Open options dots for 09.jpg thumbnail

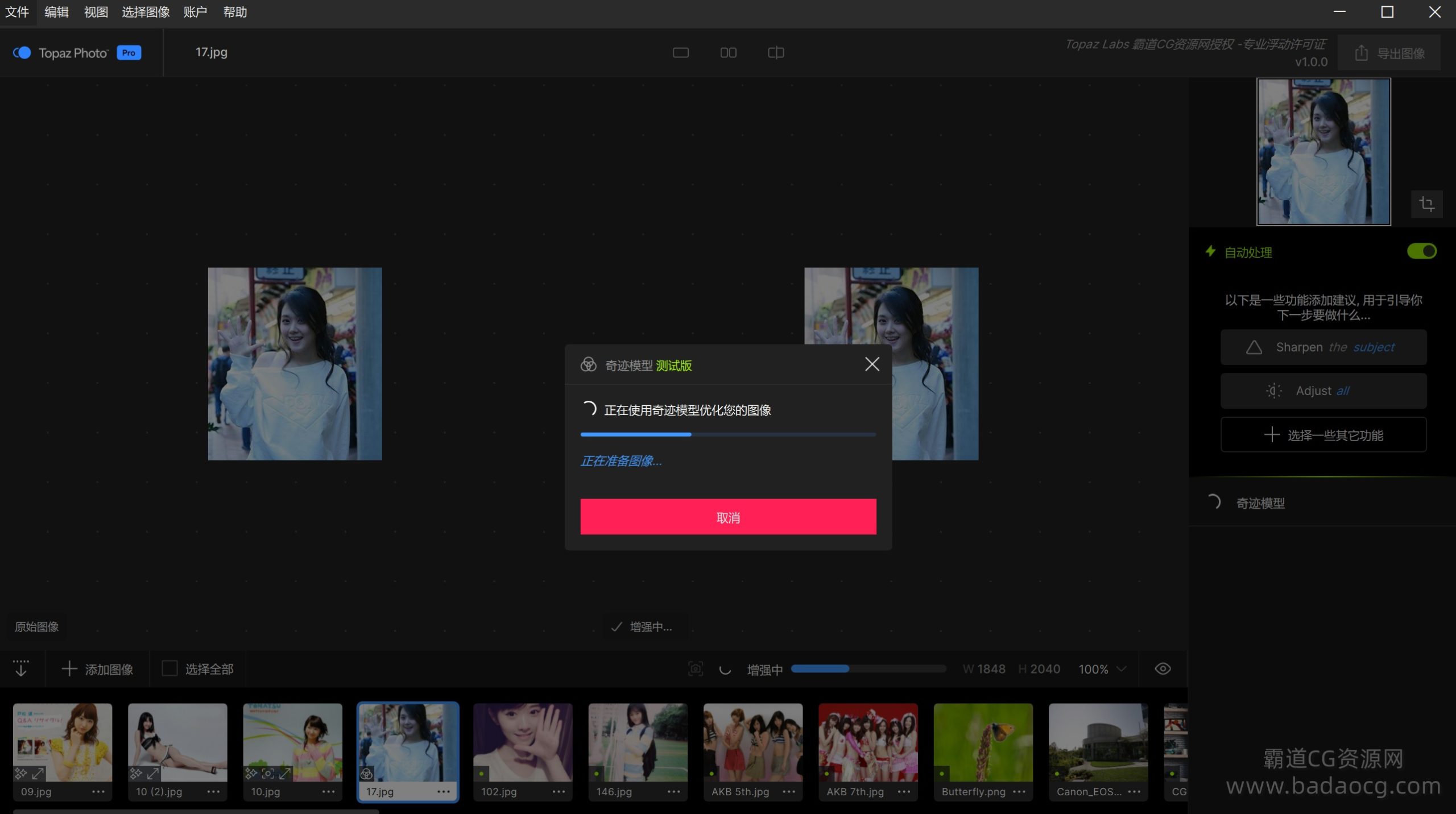[x=98, y=791]
